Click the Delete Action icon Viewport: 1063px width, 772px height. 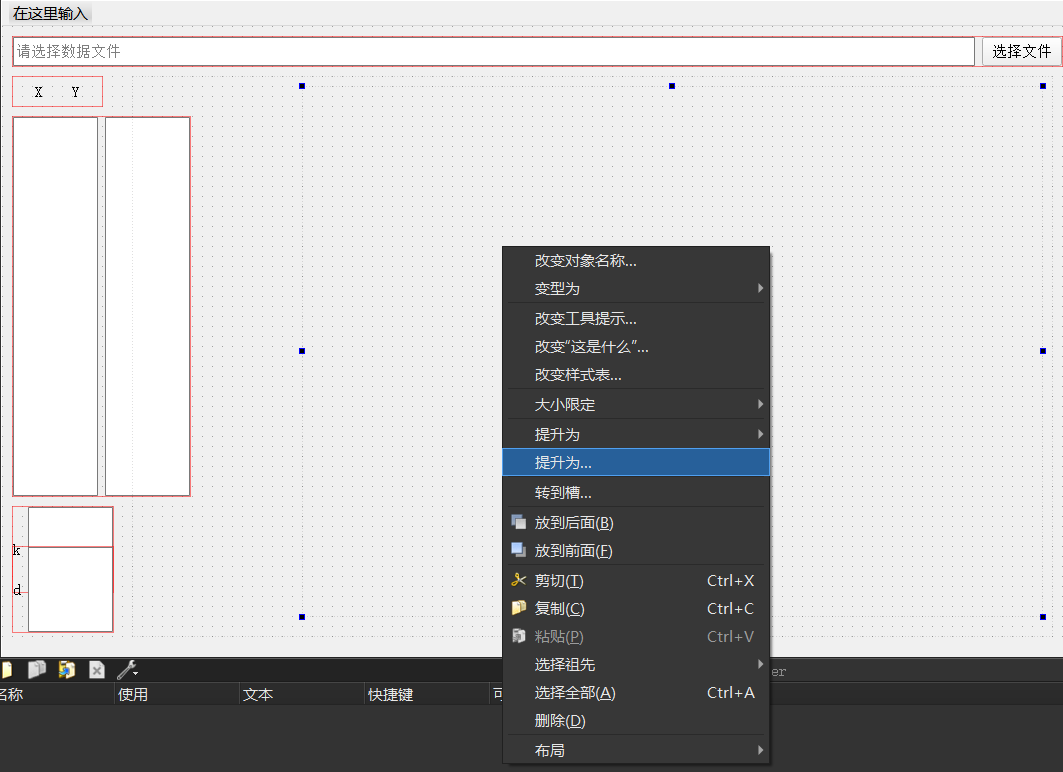[x=96, y=670]
